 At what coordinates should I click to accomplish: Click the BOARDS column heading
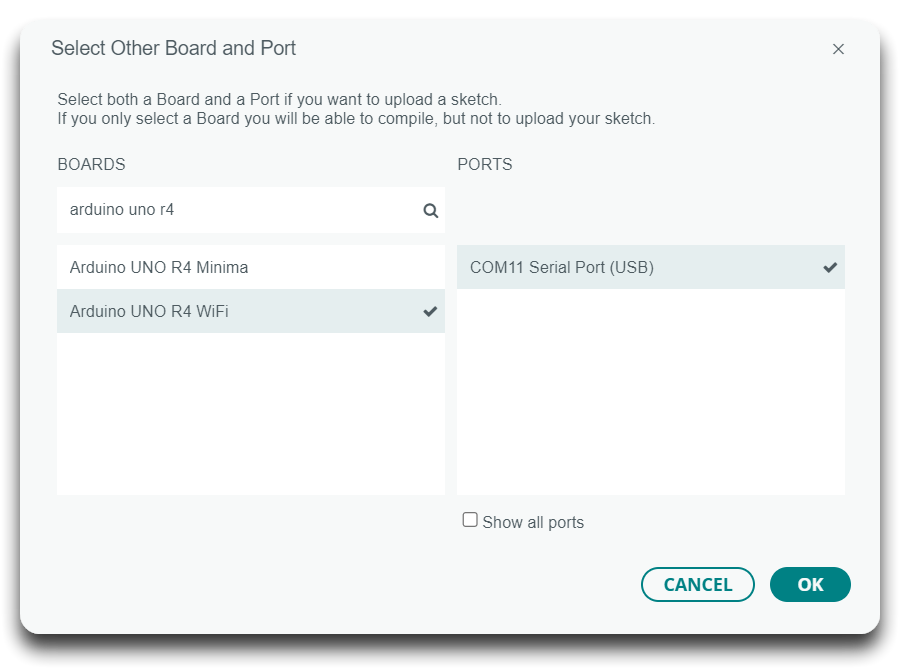tap(91, 165)
